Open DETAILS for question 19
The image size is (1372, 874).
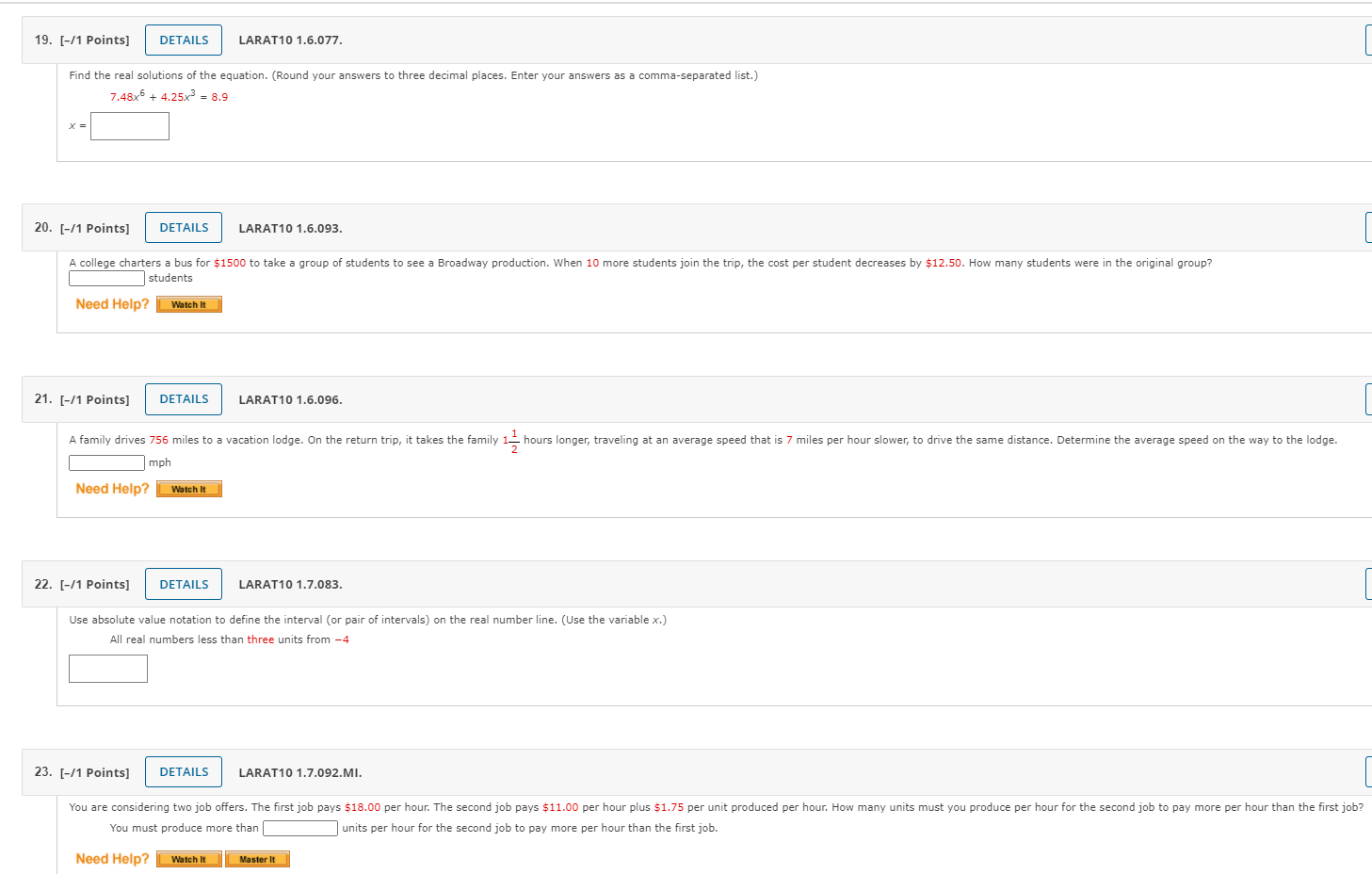[184, 40]
